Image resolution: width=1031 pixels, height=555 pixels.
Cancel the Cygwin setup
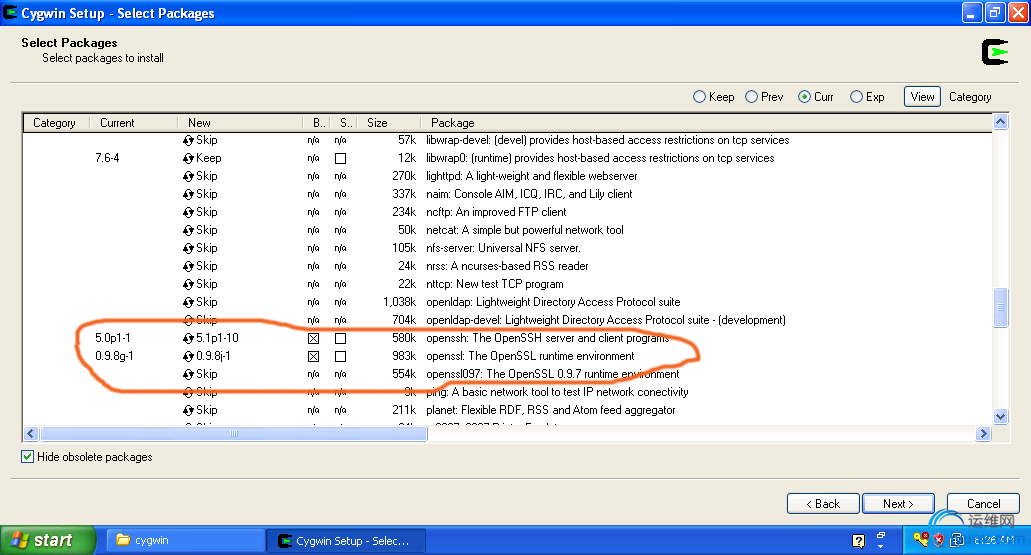[x=983, y=504]
